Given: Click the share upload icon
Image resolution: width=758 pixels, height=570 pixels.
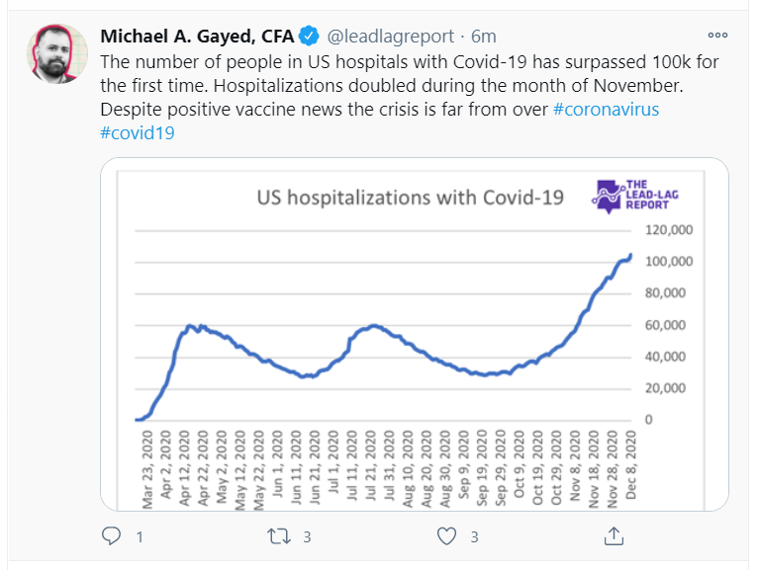Looking at the screenshot, I should pyautogui.click(x=614, y=537).
